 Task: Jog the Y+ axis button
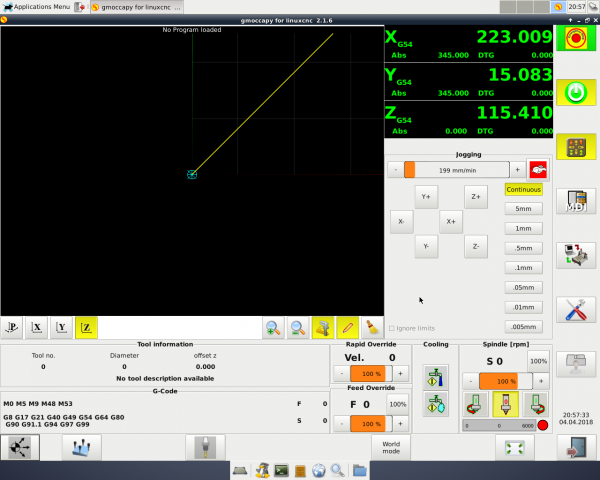[426, 197]
